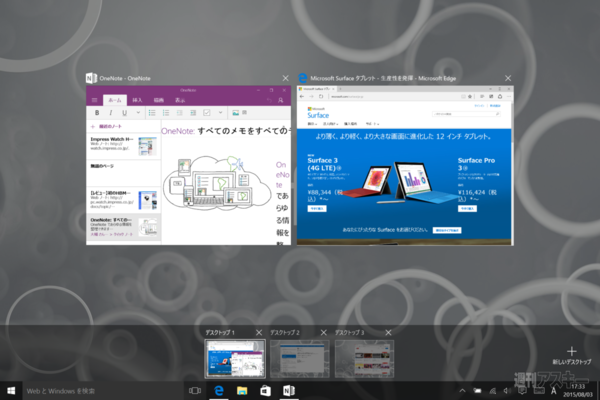Close the OneNote window from Task View
Viewport: 600px width, 400px height.
(x=285, y=78)
